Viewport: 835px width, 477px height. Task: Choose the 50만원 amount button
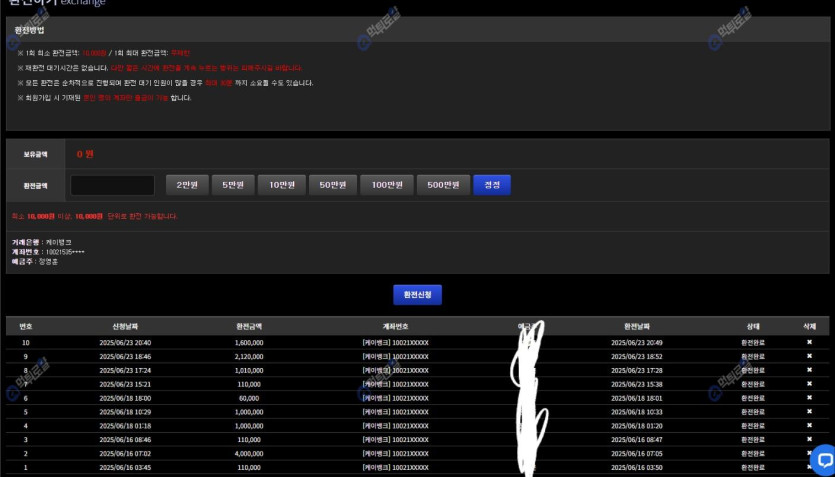(x=329, y=185)
